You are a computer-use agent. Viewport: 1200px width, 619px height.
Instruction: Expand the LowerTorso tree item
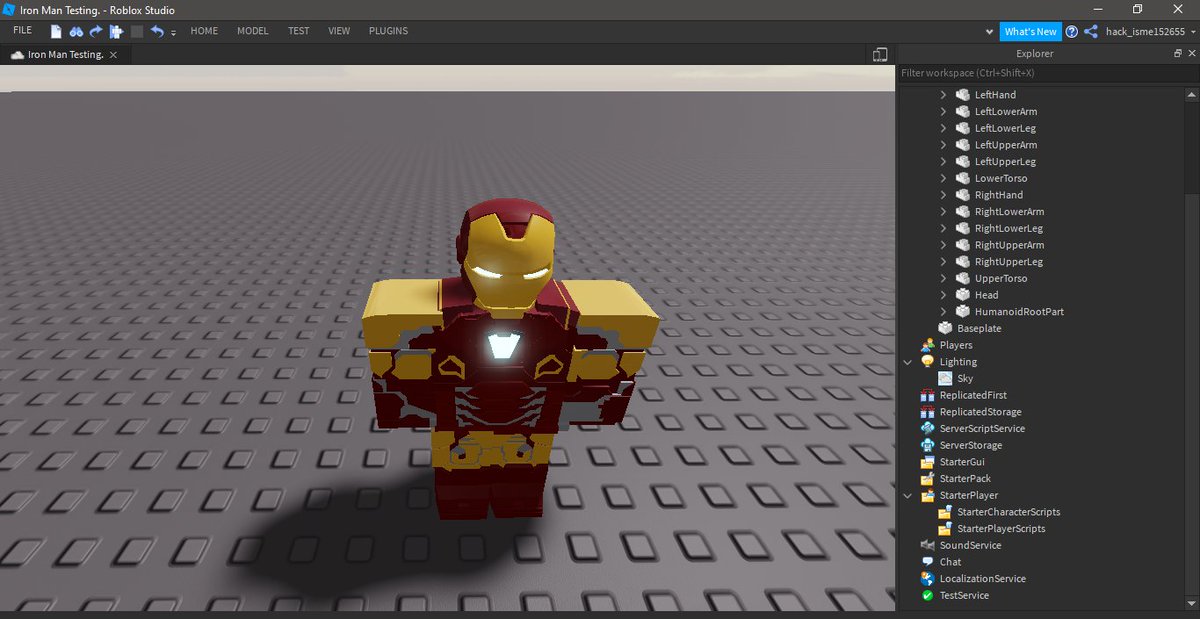pyautogui.click(x=943, y=178)
